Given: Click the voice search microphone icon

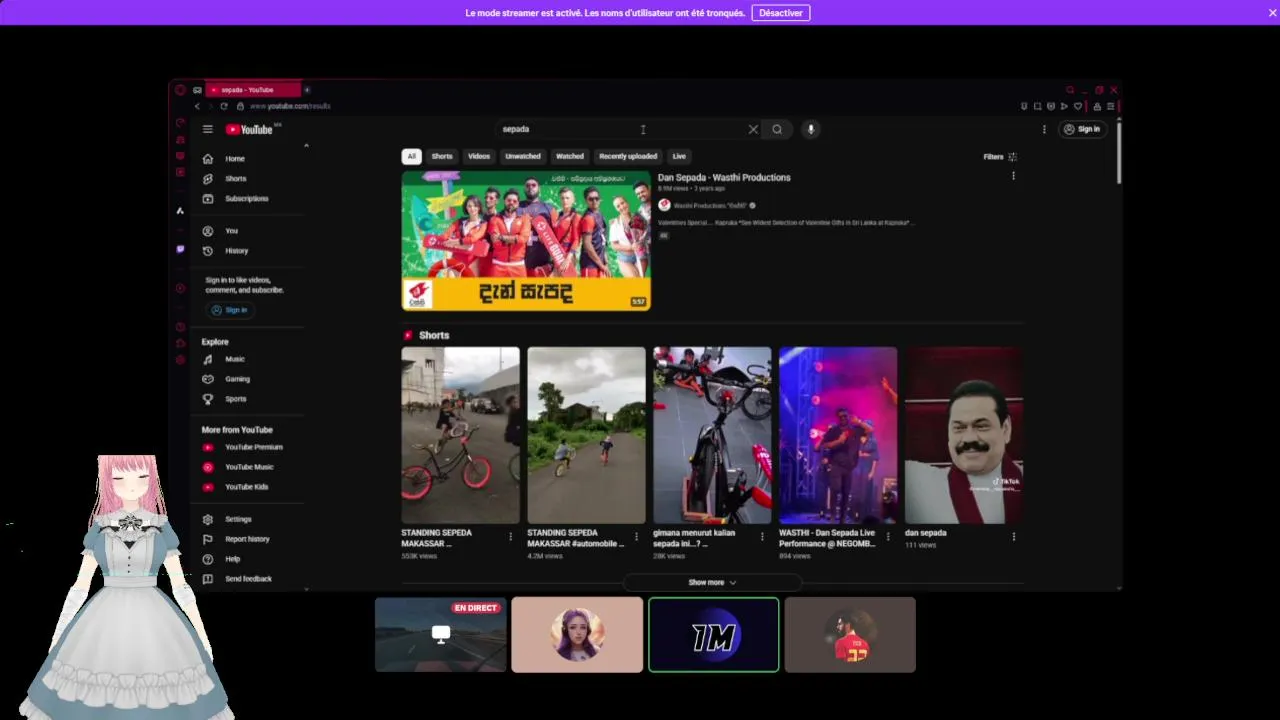Looking at the screenshot, I should tap(811, 129).
